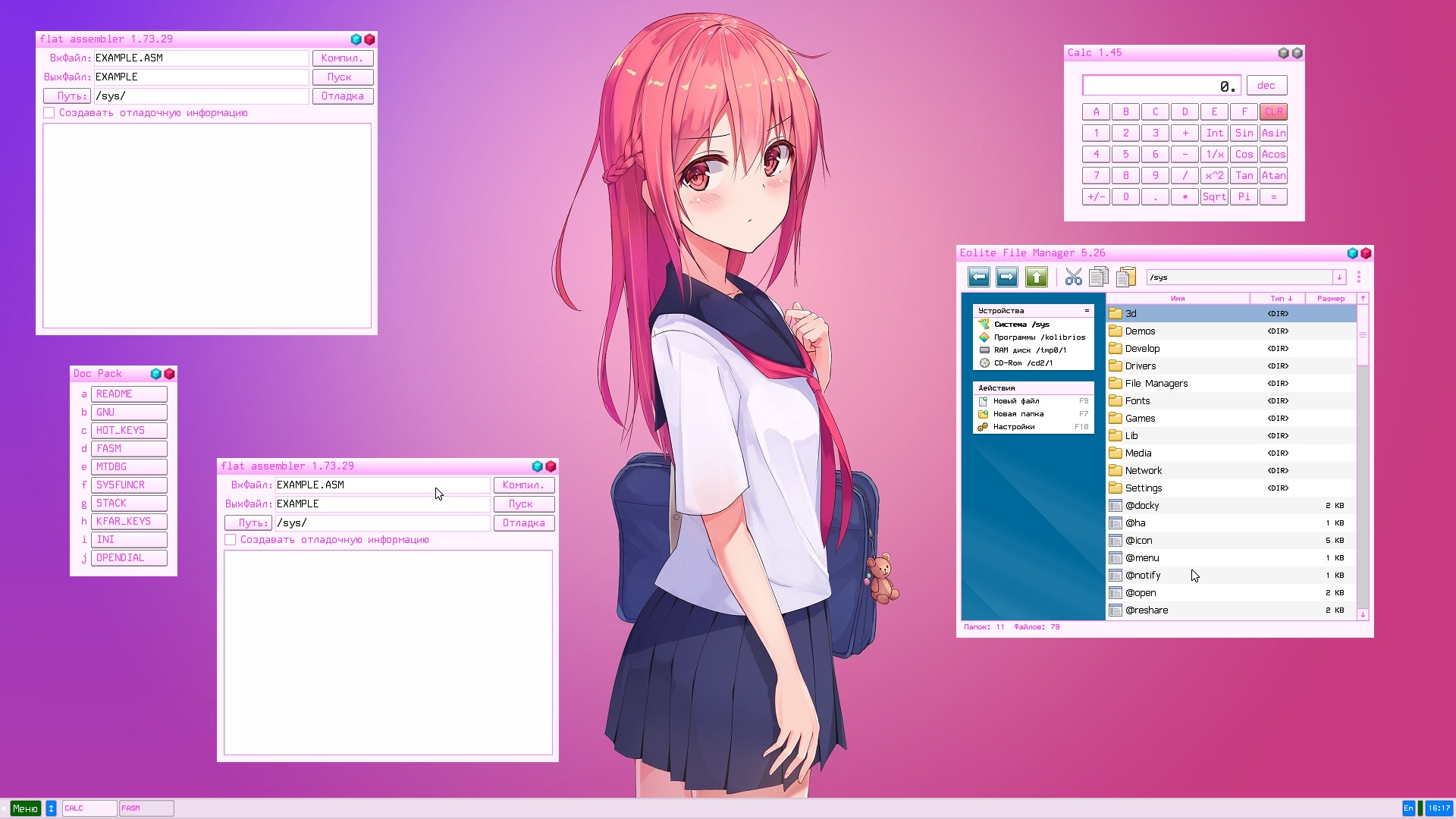Click the file list vertical scrollbar handle
This screenshot has width=1456, height=819.
pyautogui.click(x=1363, y=335)
